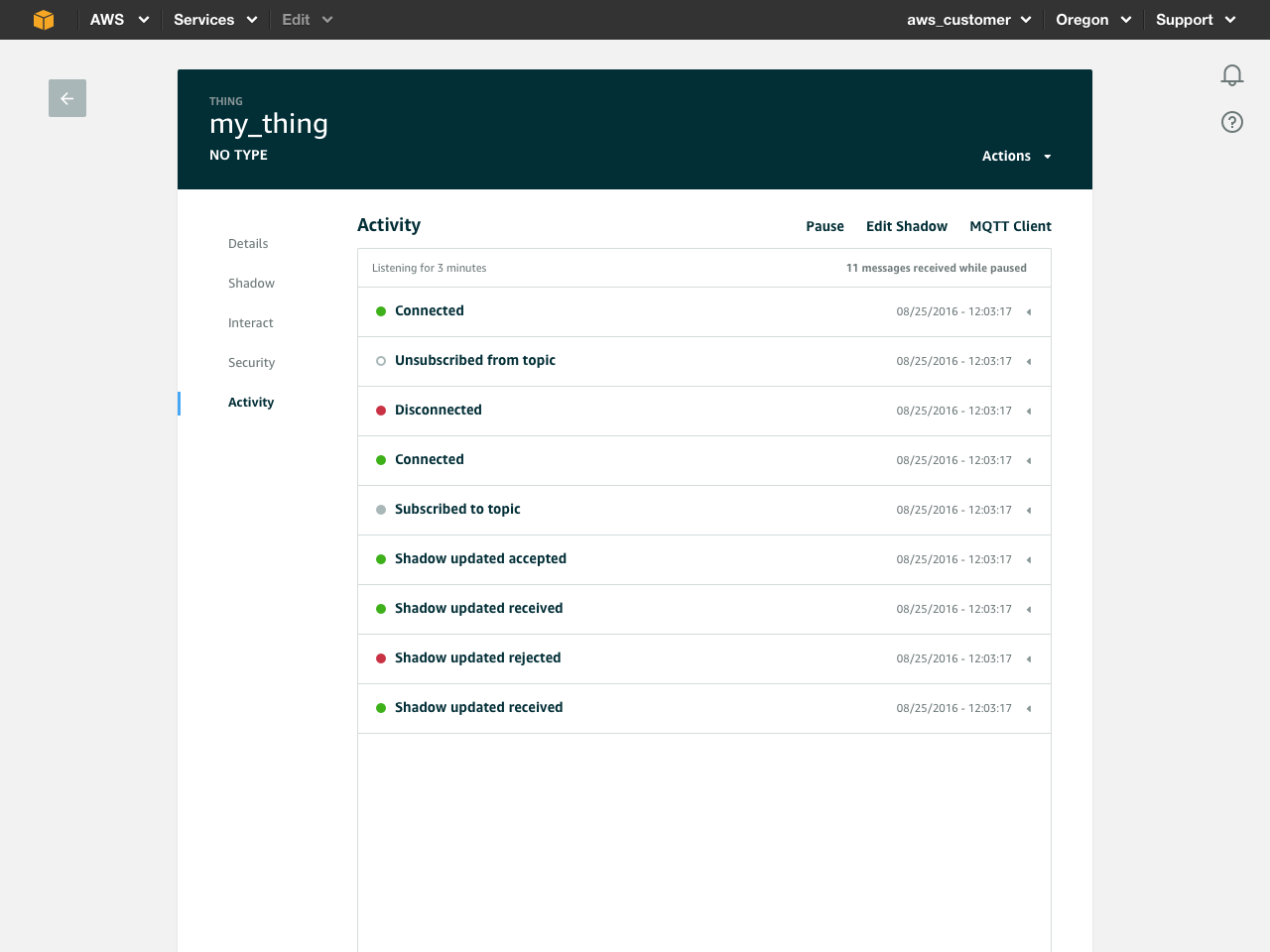1270x952 pixels.
Task: Pause the activity listener
Action: click(x=825, y=226)
